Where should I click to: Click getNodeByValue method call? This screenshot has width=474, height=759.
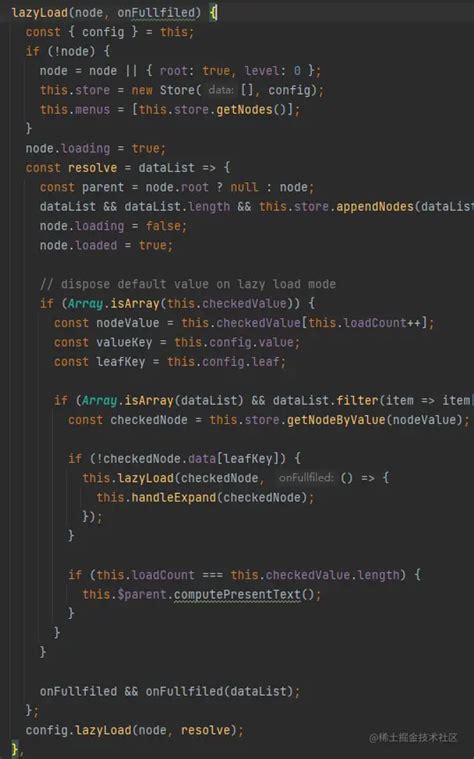coord(336,420)
